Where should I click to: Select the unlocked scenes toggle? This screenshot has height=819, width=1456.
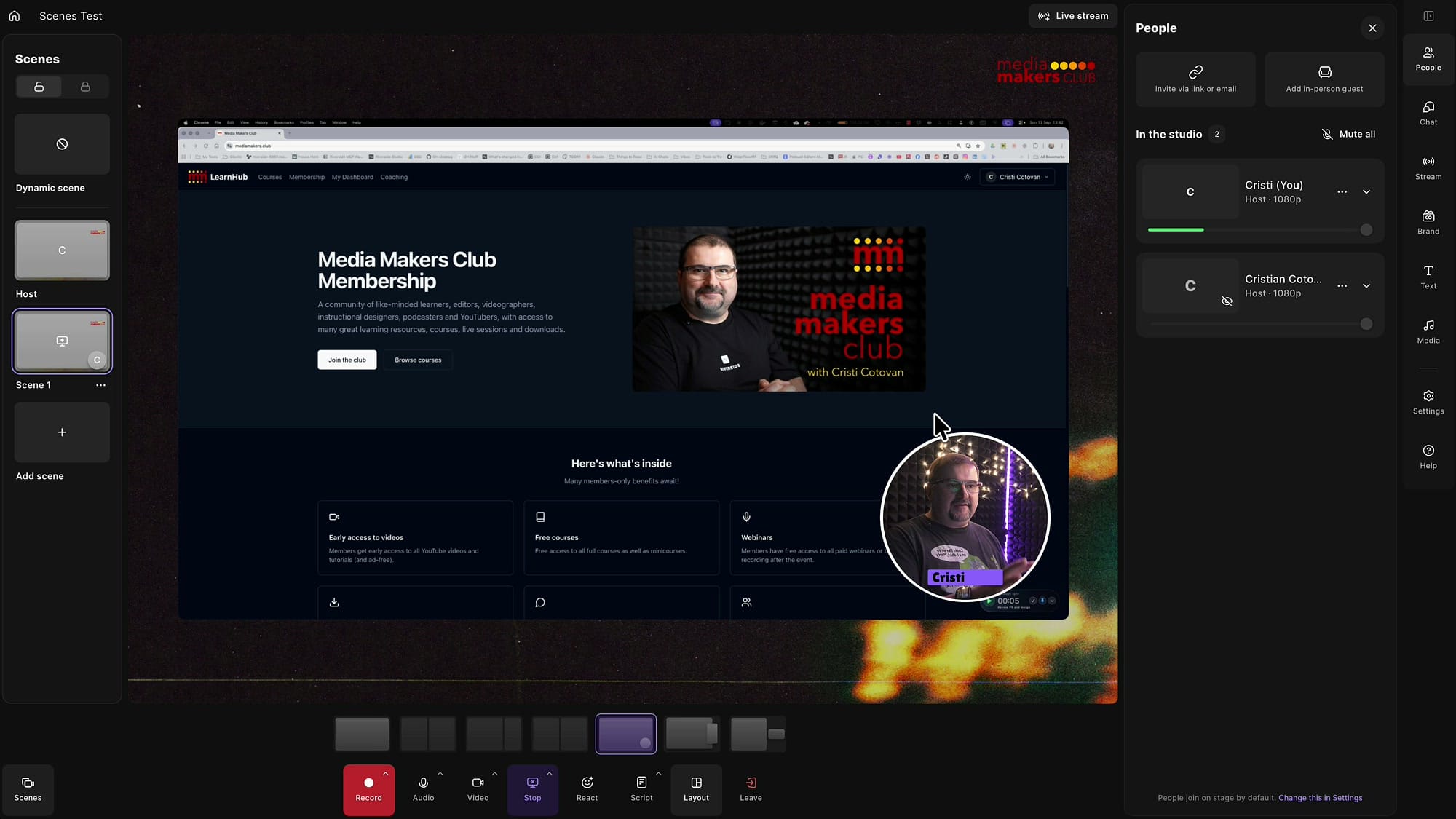(39, 87)
